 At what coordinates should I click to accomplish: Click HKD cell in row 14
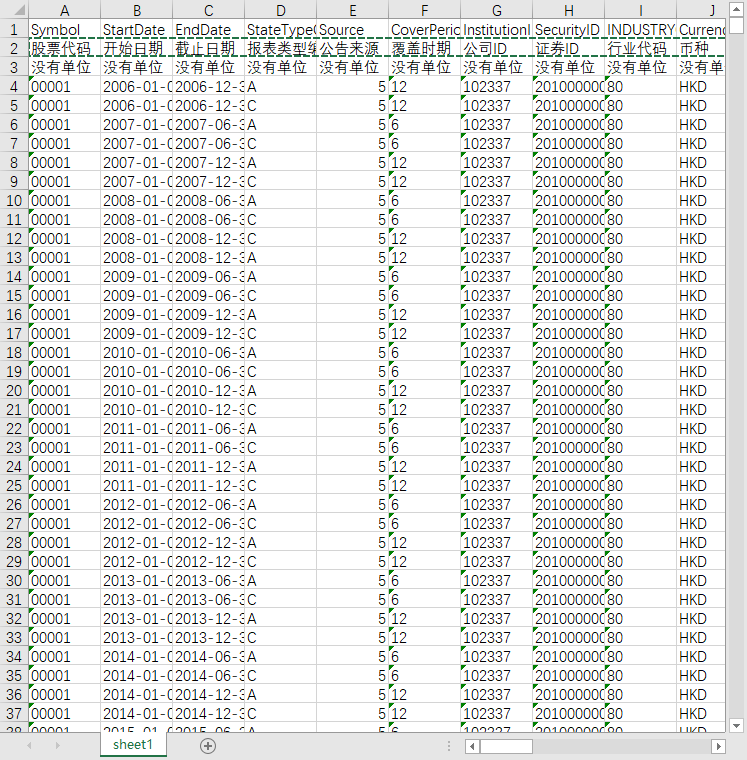coord(701,277)
